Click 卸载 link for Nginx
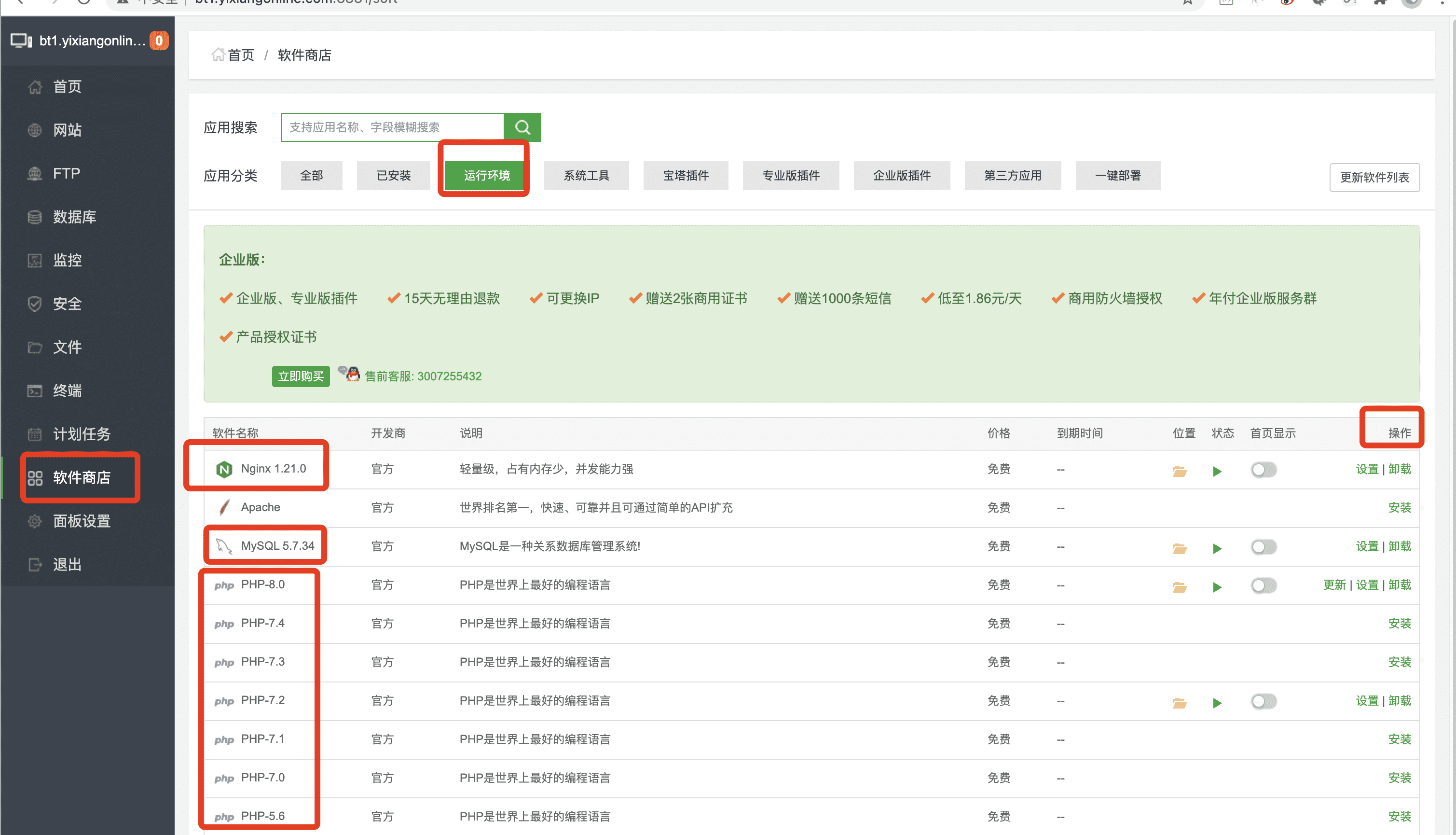This screenshot has width=1456, height=835. [1400, 469]
